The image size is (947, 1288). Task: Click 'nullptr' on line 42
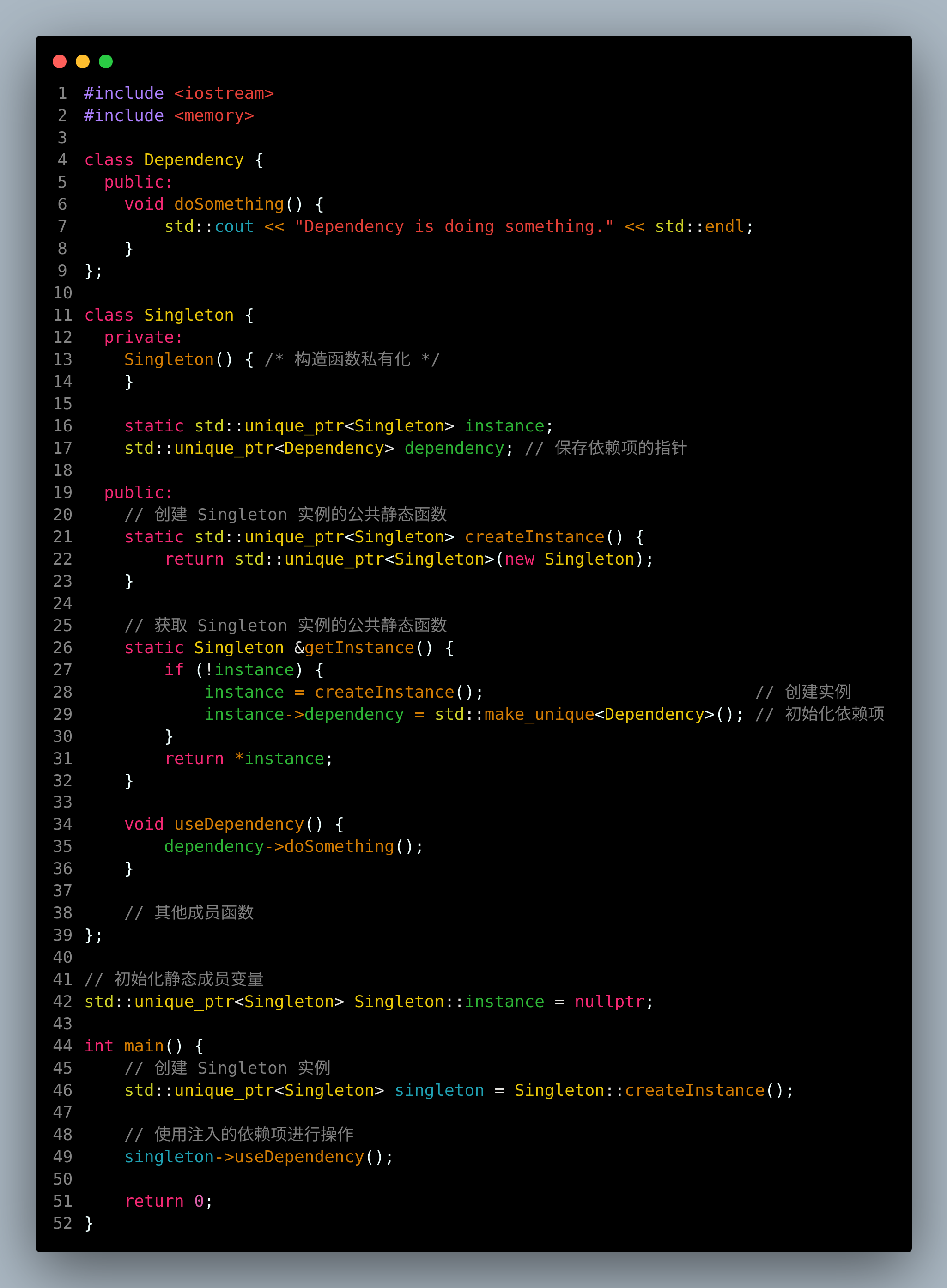click(609, 1002)
